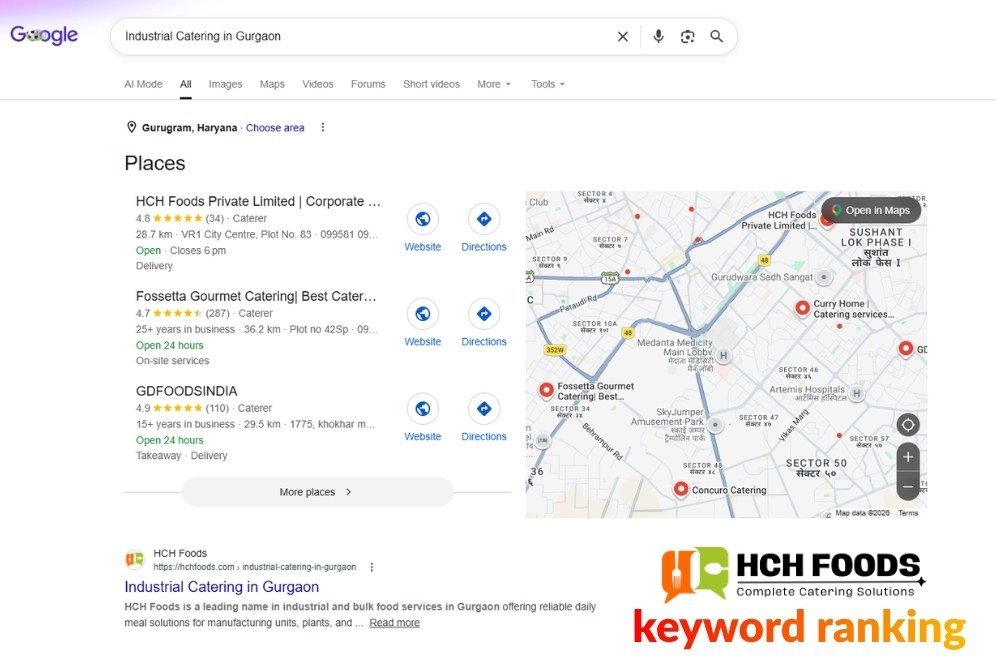
Task: Expand the Tools dropdown
Action: coord(548,84)
